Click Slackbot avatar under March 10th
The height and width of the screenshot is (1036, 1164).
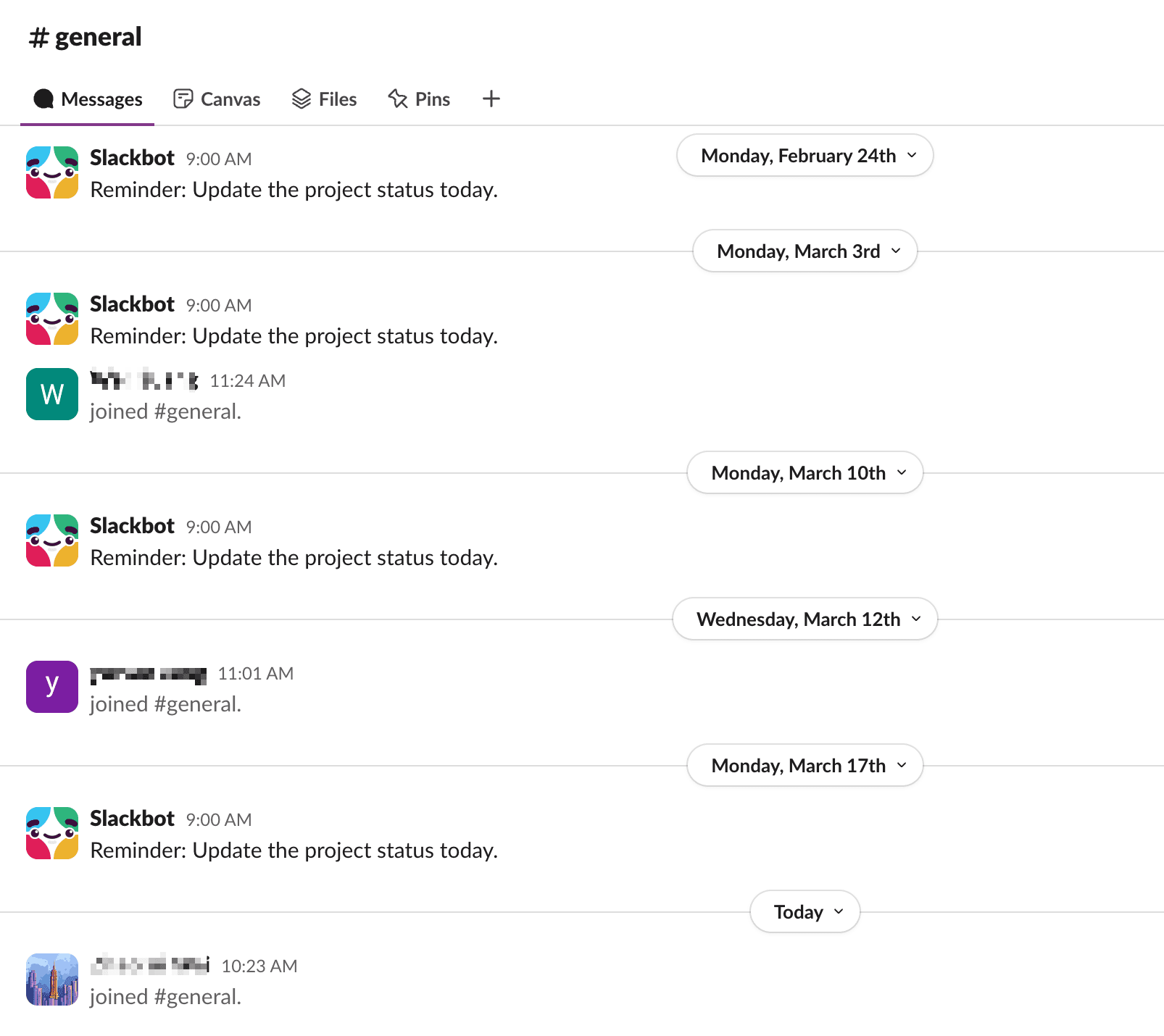click(52, 540)
